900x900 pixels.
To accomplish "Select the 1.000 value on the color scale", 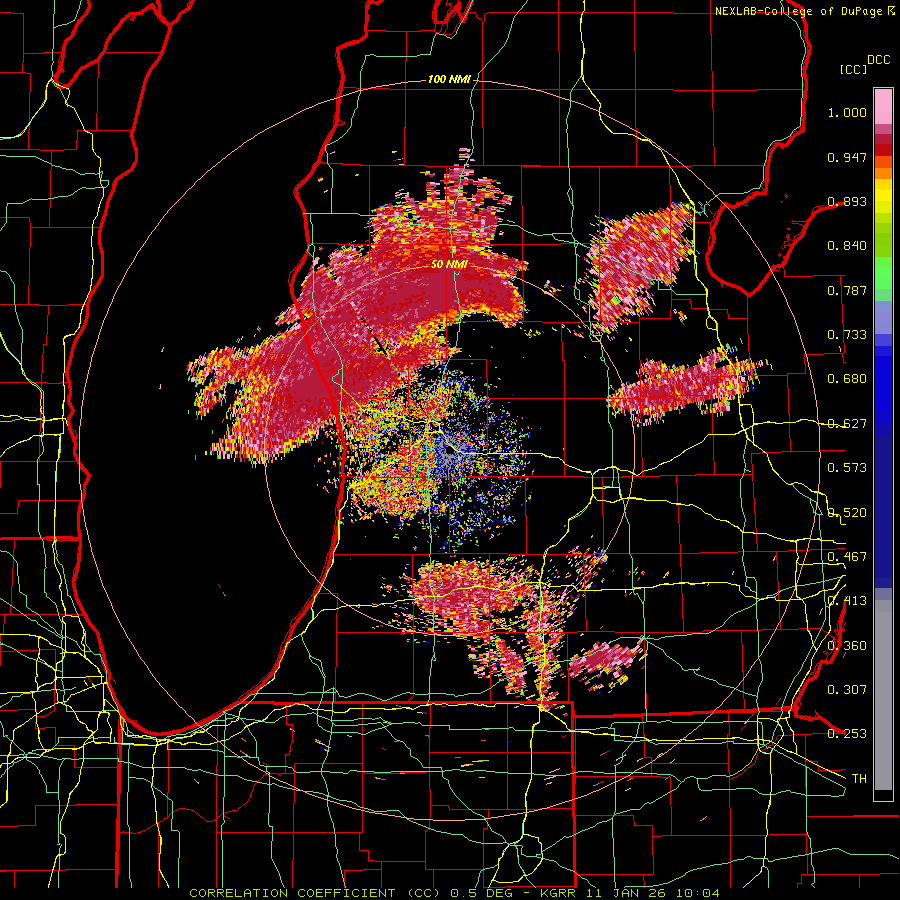I will (x=847, y=112).
